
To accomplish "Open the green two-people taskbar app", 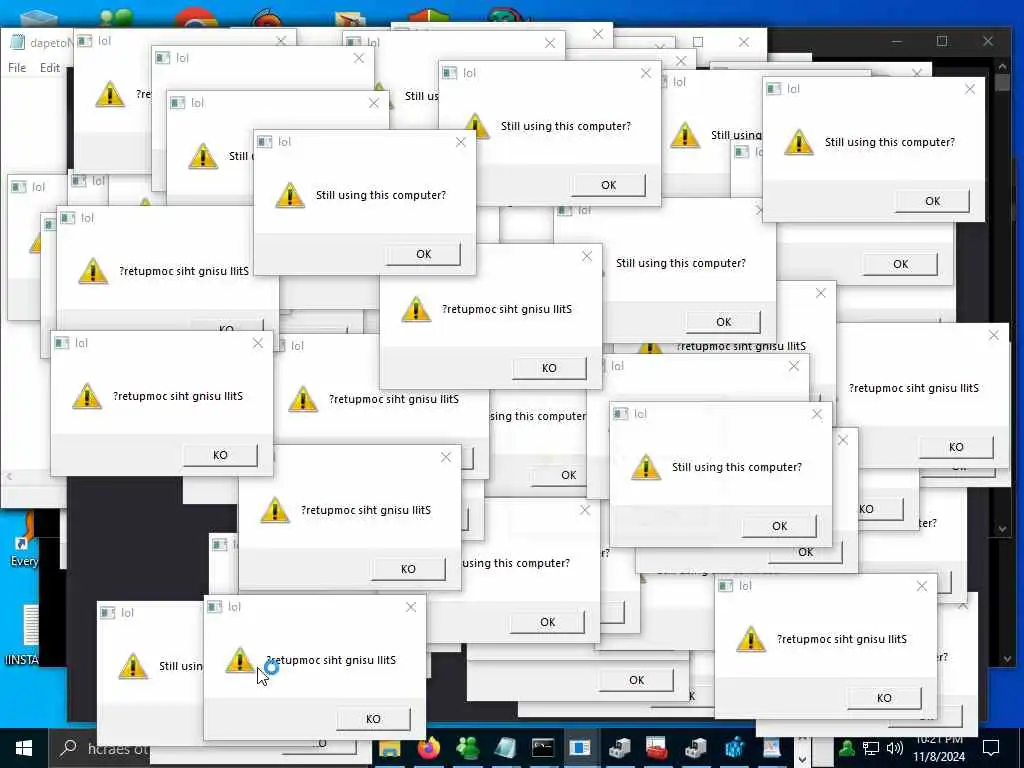I will click(467, 748).
